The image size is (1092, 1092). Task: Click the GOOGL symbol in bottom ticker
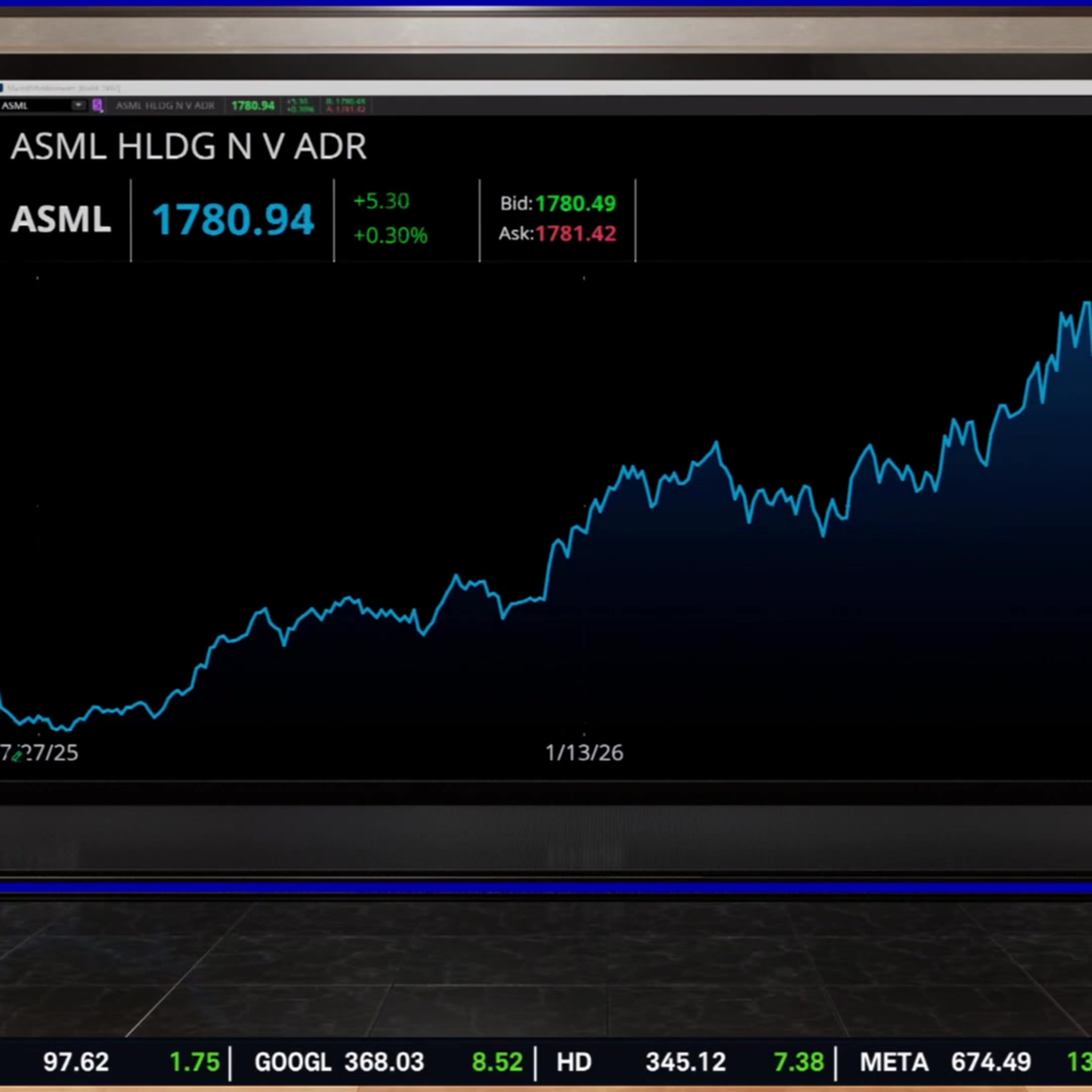click(293, 1062)
